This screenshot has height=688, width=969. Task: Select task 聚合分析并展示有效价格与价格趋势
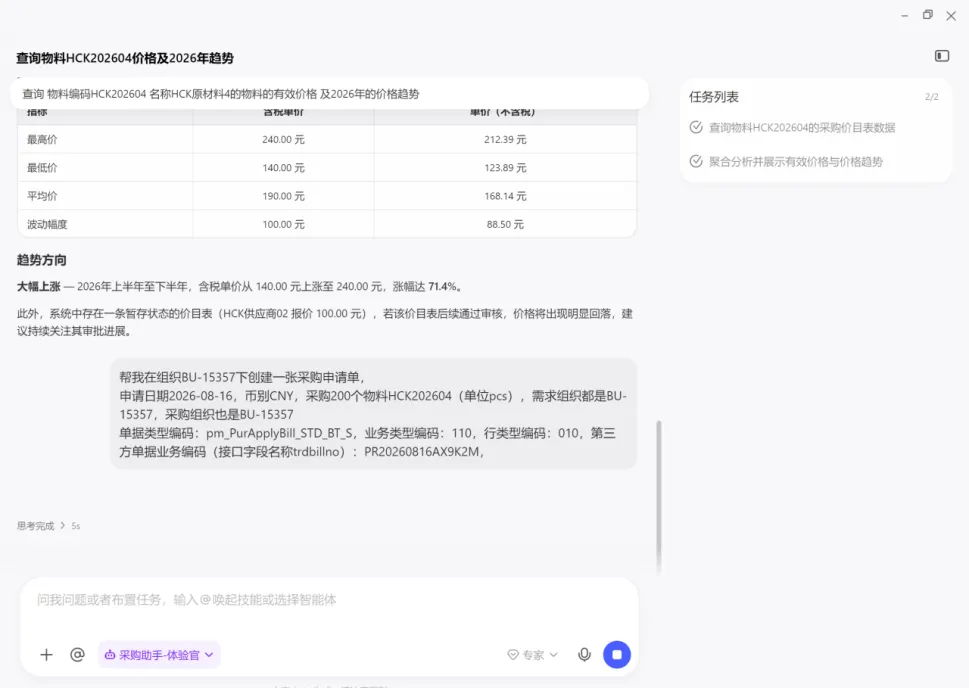tap(795, 161)
